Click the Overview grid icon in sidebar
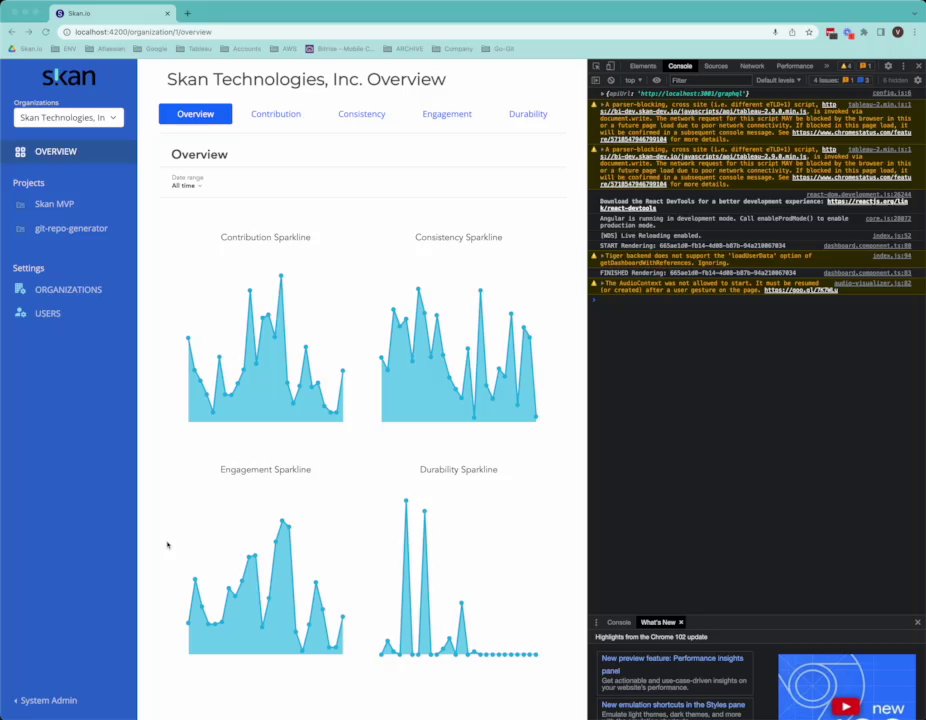Viewport: 926px width, 720px height. pos(20,152)
